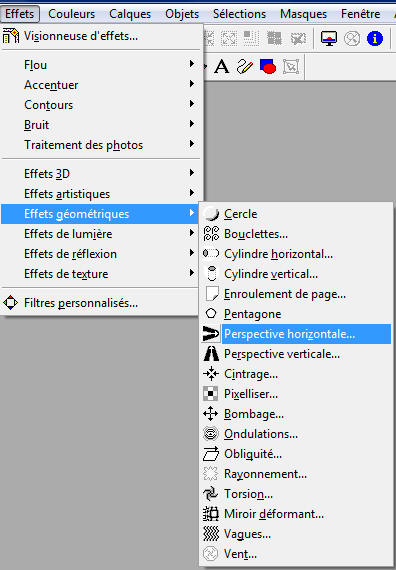Click the Perspective verticale icon
Image resolution: width=396 pixels, height=570 pixels.
pyautogui.click(x=211, y=354)
